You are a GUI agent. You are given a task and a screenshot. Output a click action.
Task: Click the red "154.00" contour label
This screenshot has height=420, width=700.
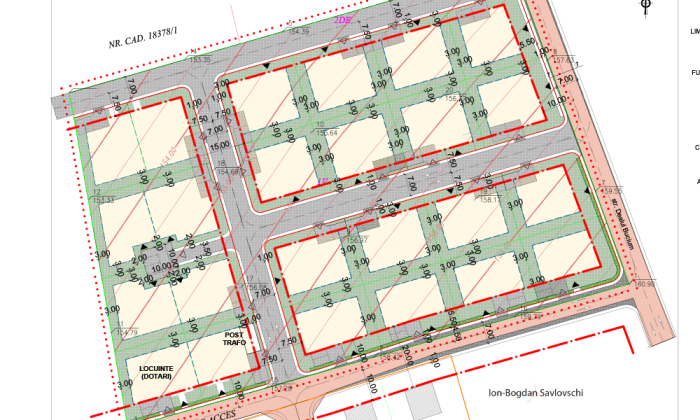(x=168, y=157)
